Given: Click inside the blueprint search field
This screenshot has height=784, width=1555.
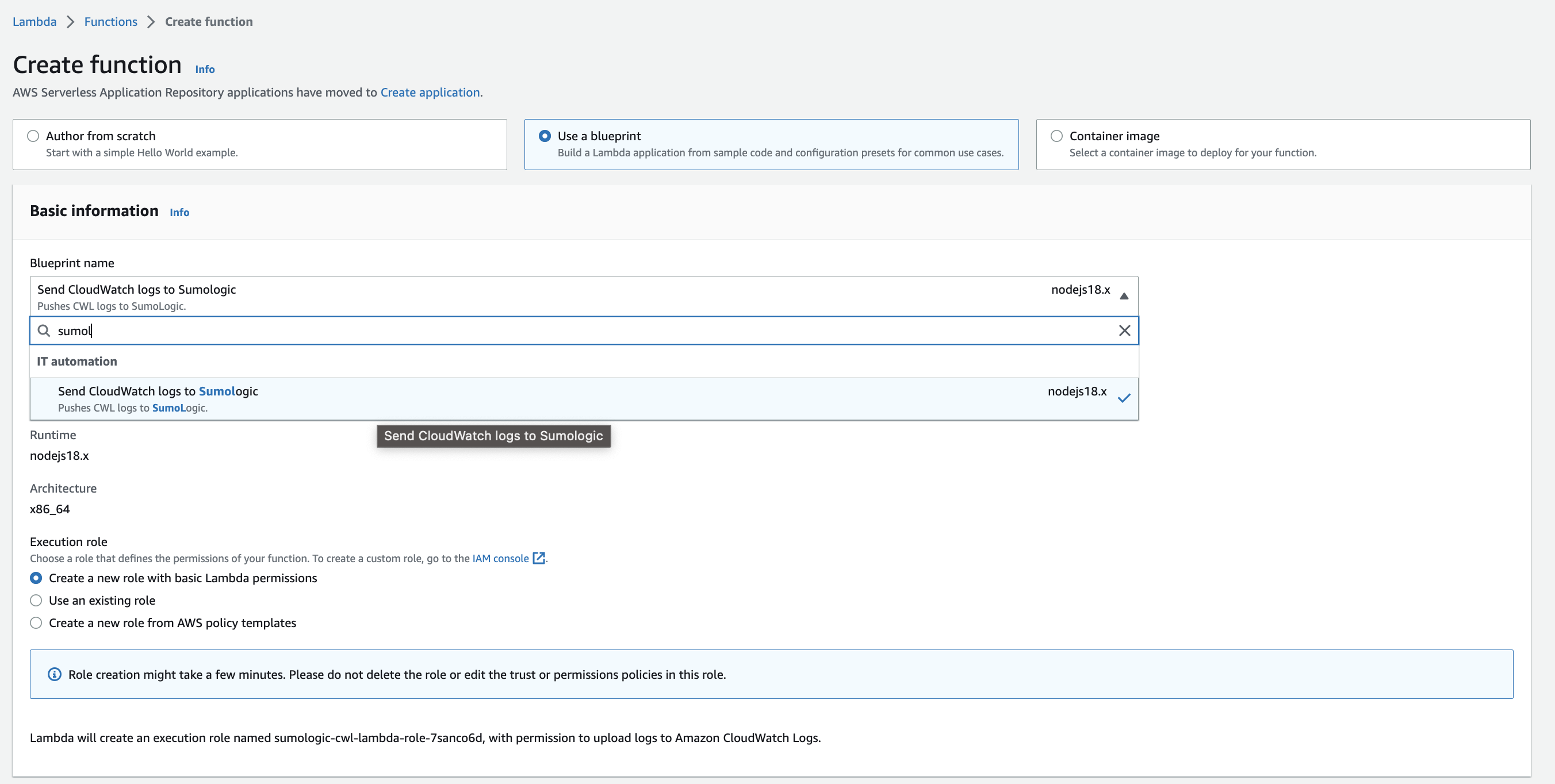Looking at the screenshot, I should [543, 330].
